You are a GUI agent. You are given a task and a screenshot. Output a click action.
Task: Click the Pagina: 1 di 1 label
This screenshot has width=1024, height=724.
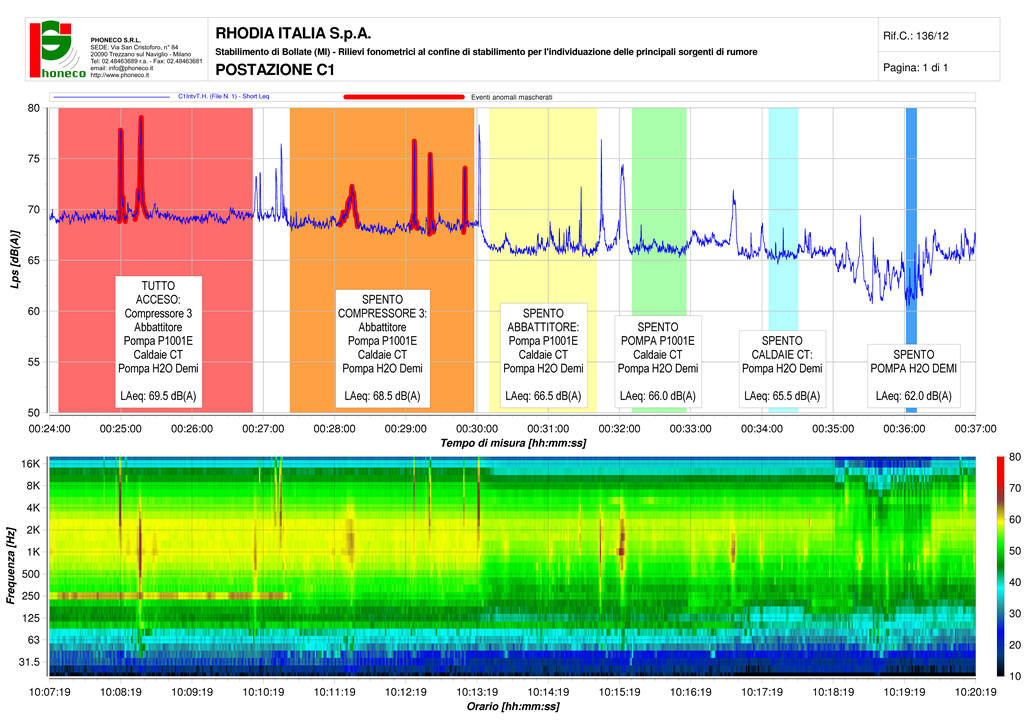point(915,67)
